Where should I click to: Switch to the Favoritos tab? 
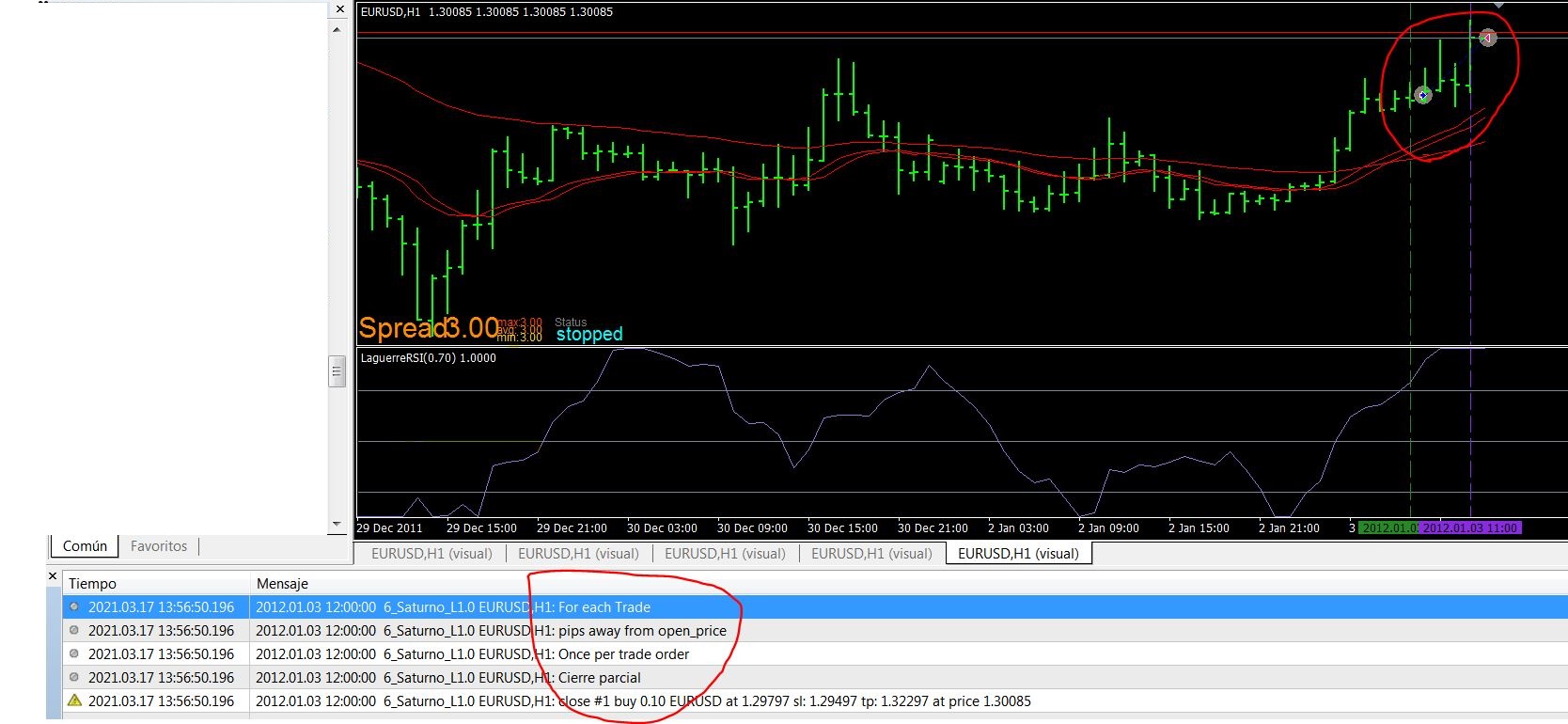(x=159, y=546)
